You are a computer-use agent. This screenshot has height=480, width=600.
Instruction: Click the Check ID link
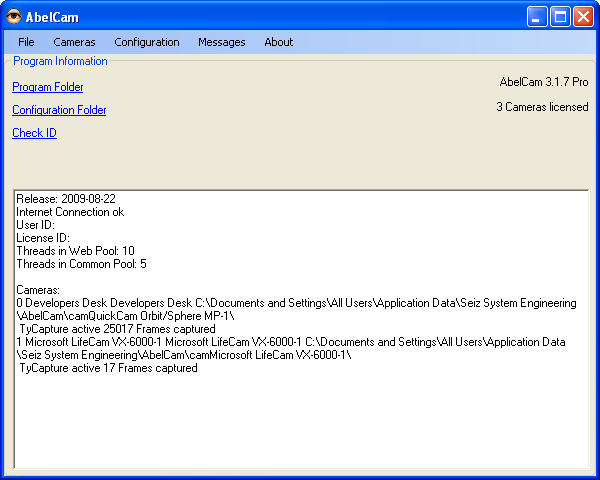(x=34, y=133)
